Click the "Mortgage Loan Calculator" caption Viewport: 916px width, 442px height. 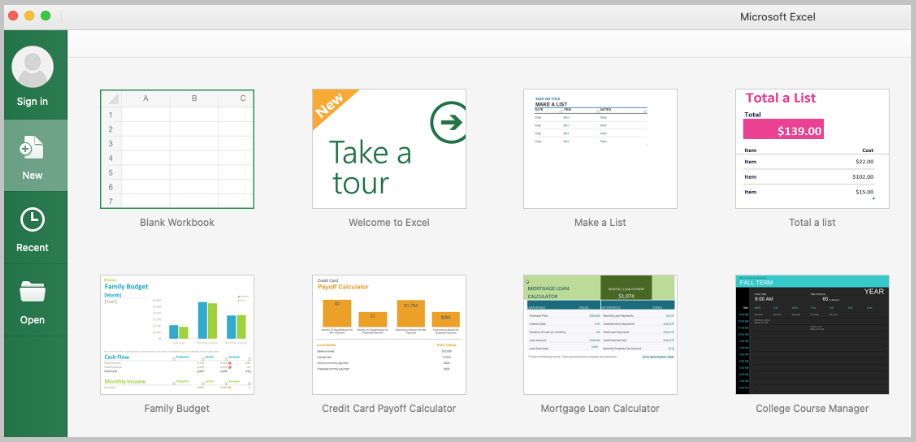click(600, 408)
